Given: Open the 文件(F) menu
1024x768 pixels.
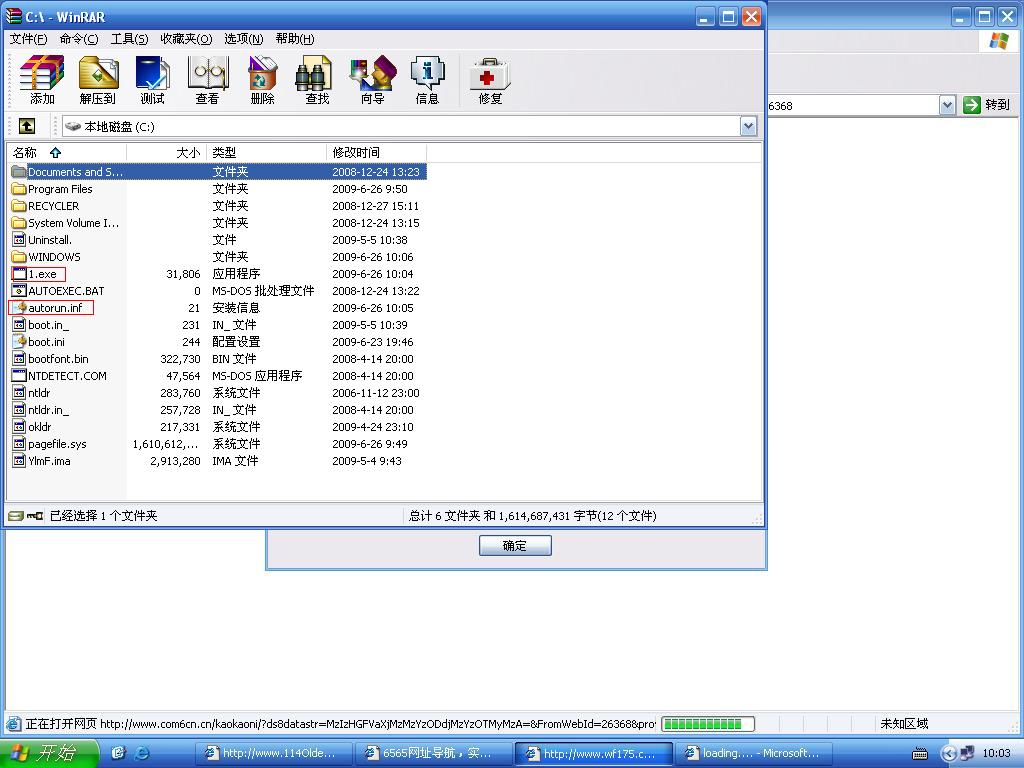Looking at the screenshot, I should 28,39.
